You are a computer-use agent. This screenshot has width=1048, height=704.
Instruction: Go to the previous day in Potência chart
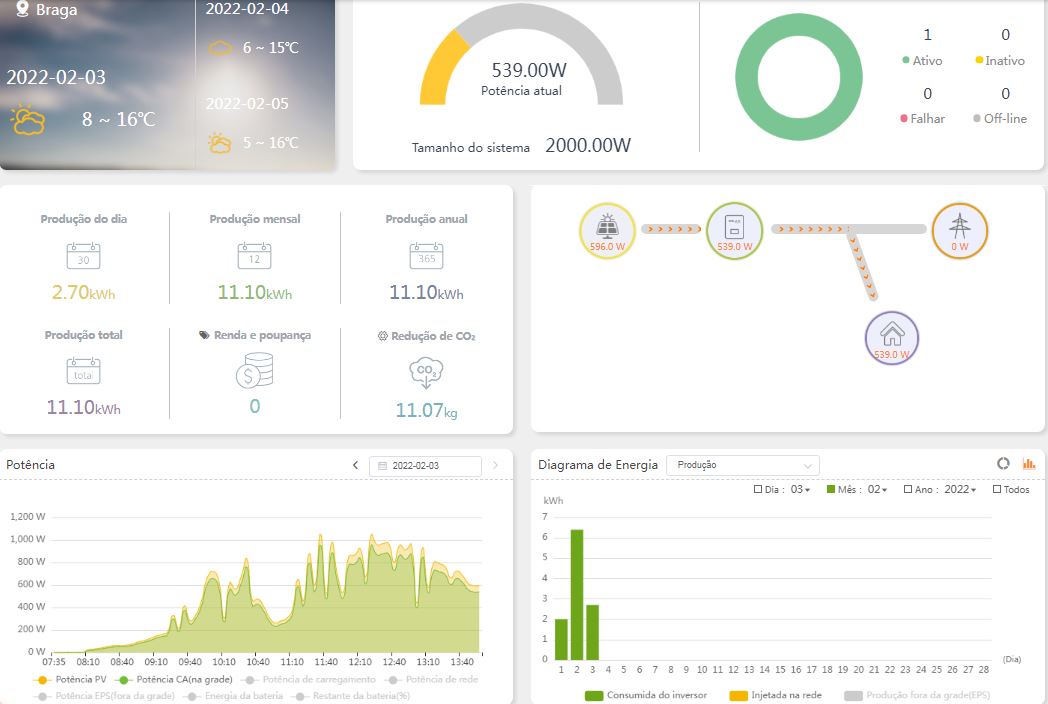(x=356, y=465)
